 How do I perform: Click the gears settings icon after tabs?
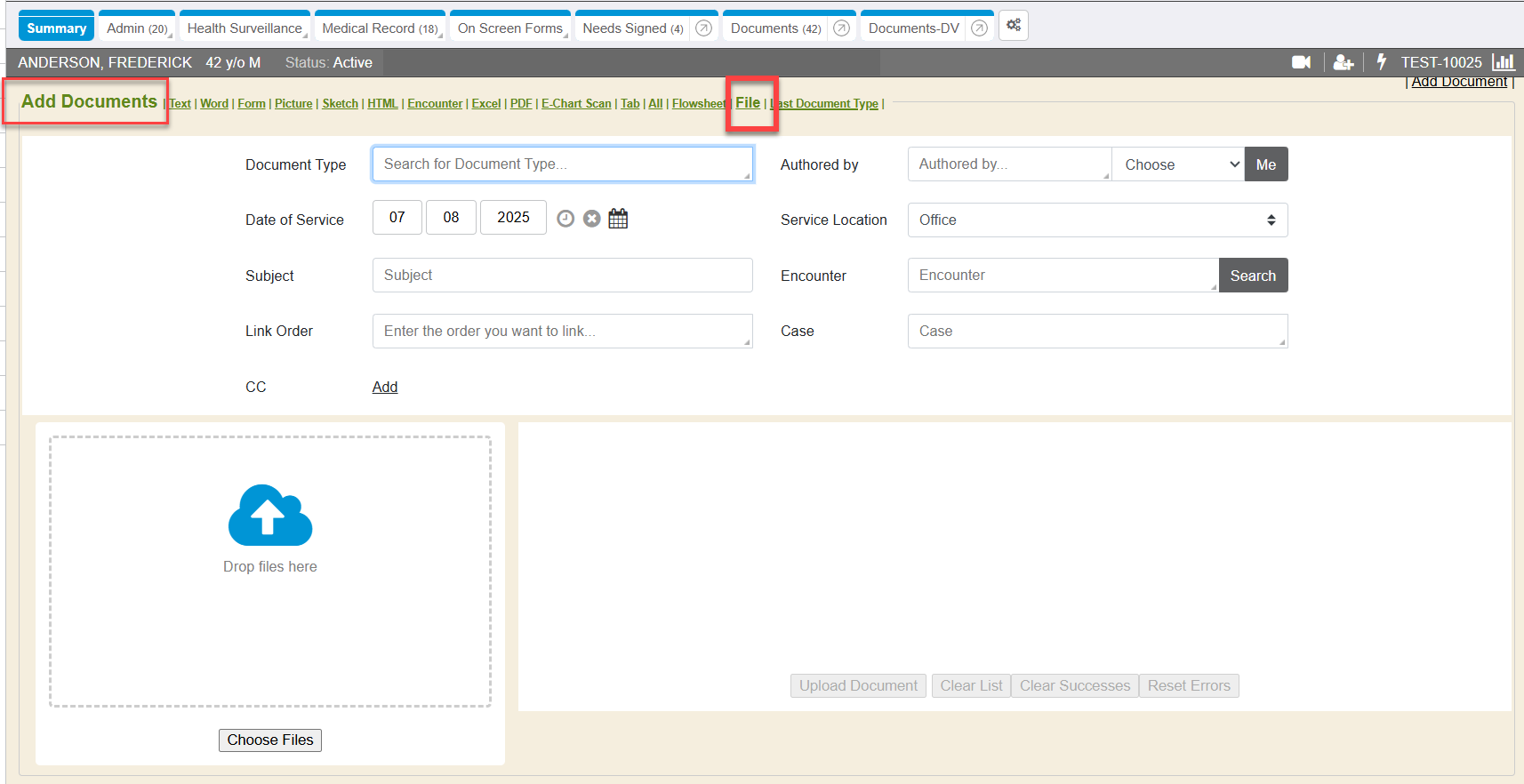coord(1014,26)
